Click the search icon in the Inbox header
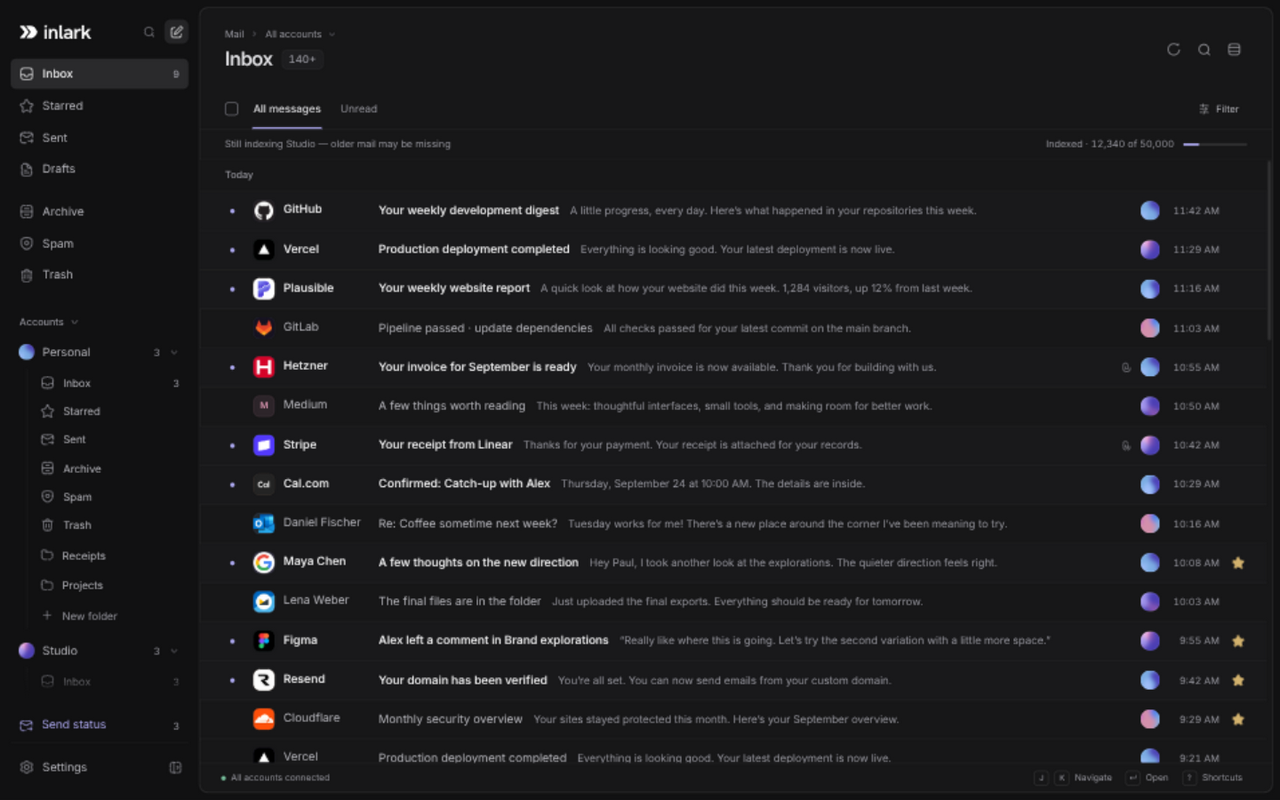This screenshot has height=800, width=1280. tap(1204, 49)
